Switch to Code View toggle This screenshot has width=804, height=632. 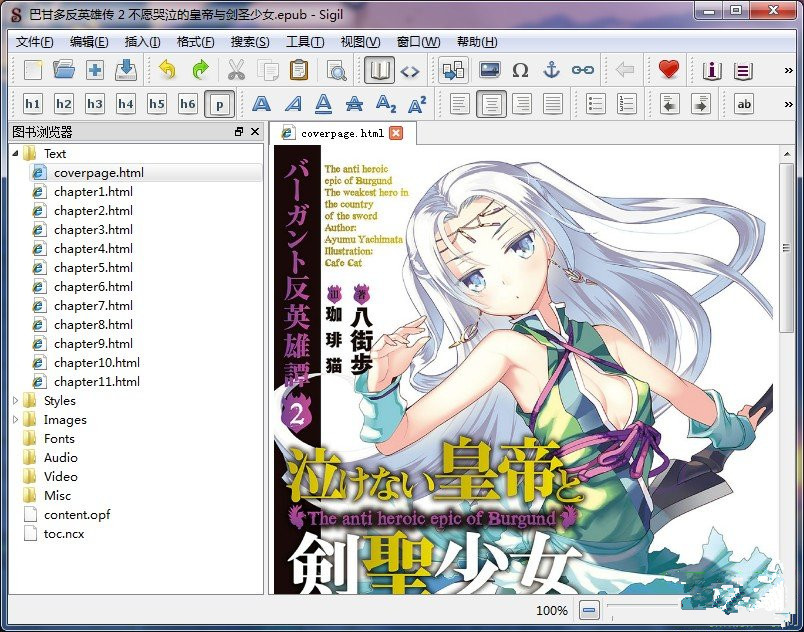(410, 70)
